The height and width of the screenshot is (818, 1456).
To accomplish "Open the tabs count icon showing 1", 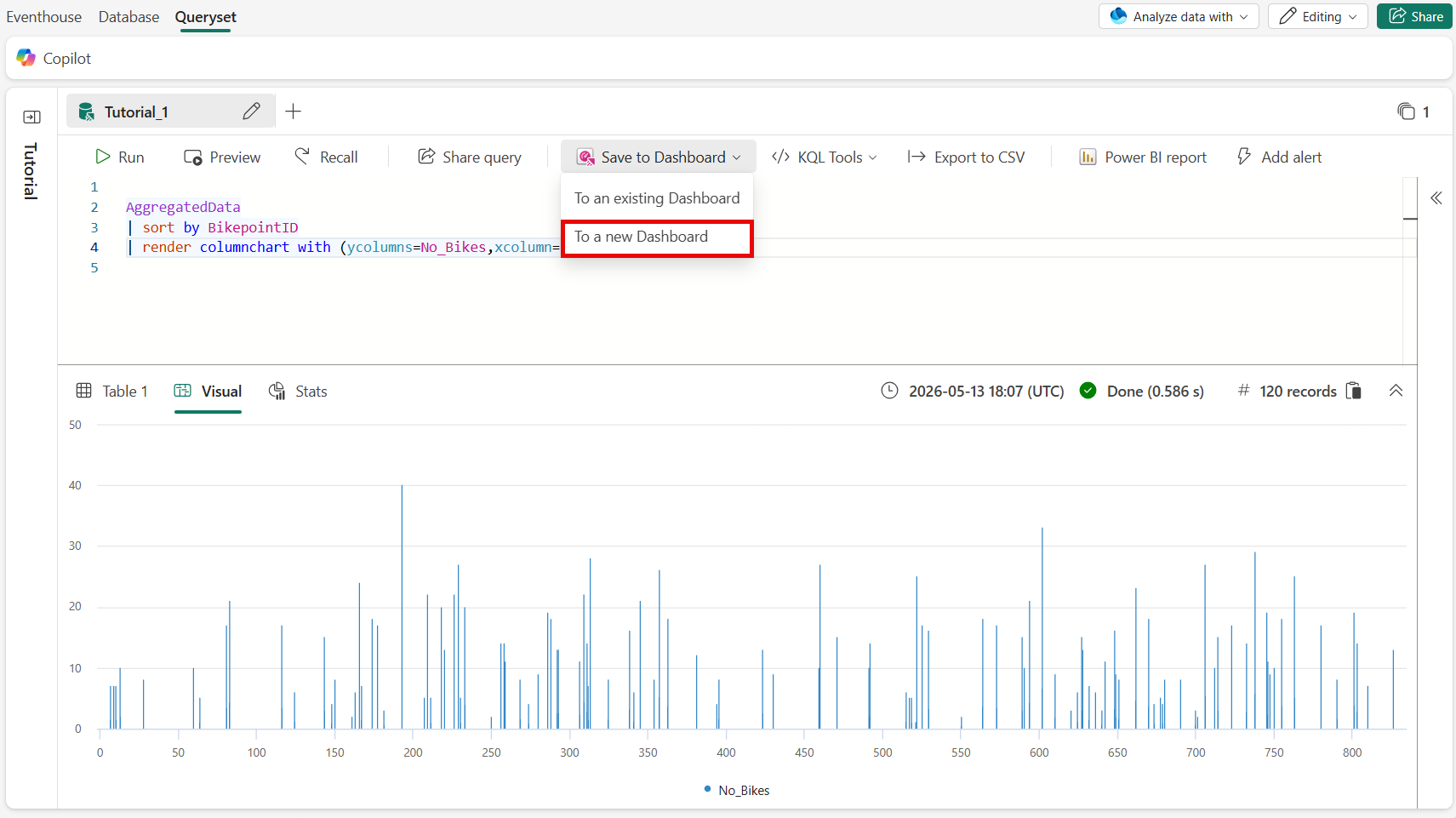I will pyautogui.click(x=1407, y=112).
